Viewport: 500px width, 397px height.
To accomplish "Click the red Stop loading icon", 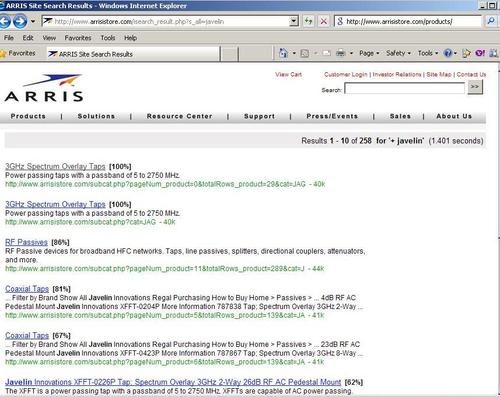I will 323,21.
